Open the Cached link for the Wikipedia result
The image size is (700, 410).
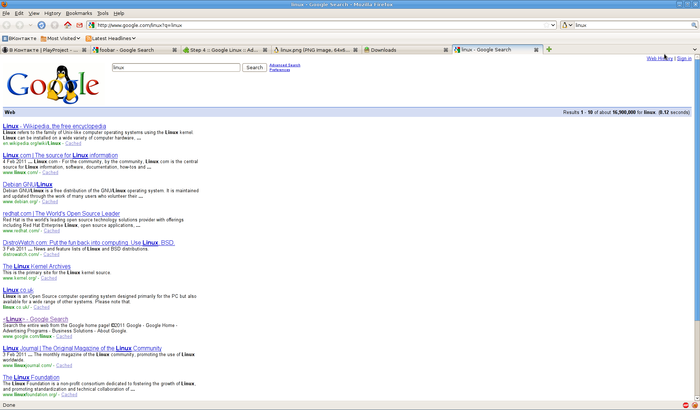coord(73,143)
